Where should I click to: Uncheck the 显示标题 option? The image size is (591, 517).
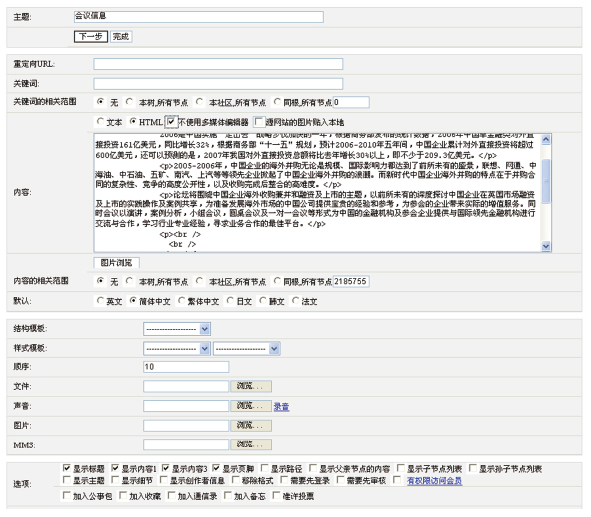click(x=67, y=468)
